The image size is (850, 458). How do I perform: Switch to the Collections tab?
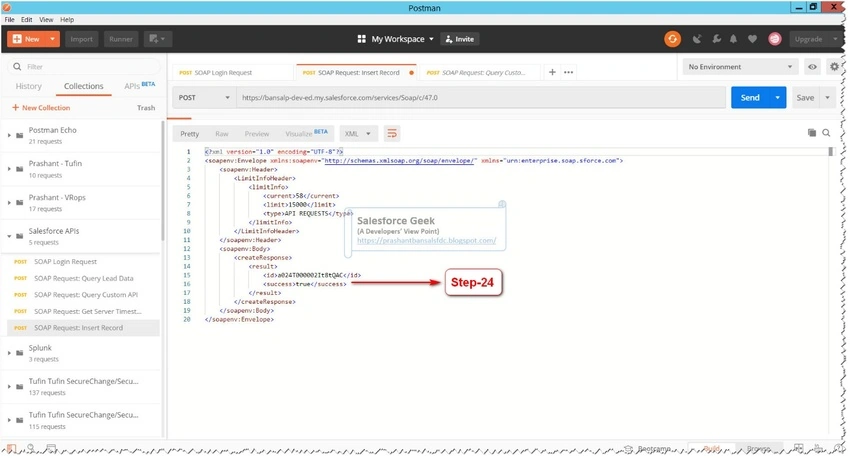83,86
